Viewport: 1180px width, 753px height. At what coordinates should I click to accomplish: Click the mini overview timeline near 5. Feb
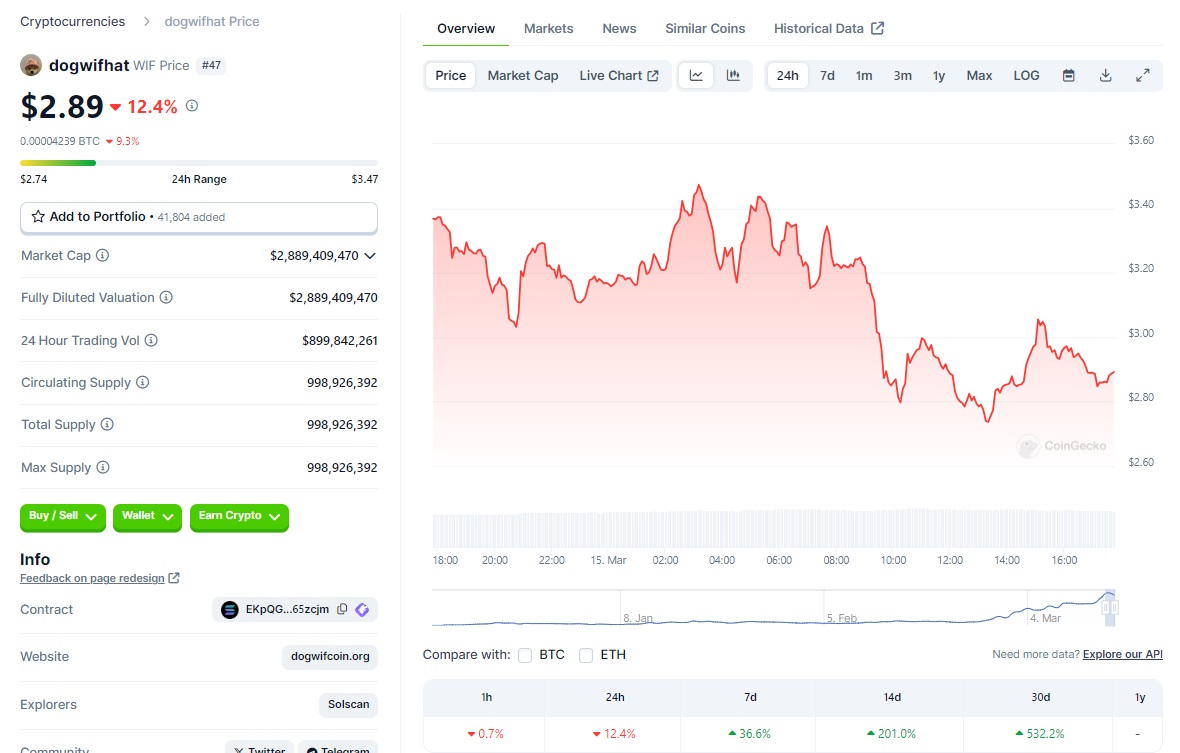tap(841, 618)
